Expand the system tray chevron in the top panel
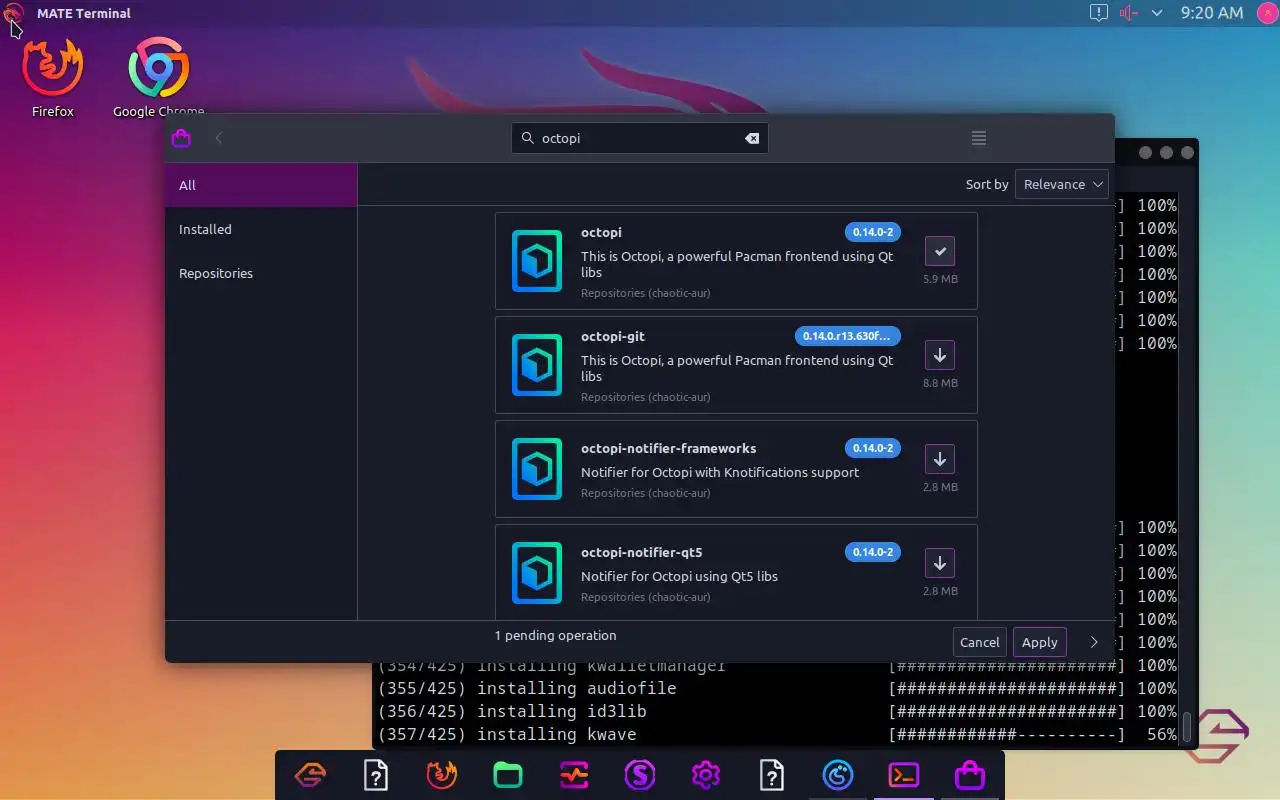The image size is (1280, 800). tap(1157, 13)
